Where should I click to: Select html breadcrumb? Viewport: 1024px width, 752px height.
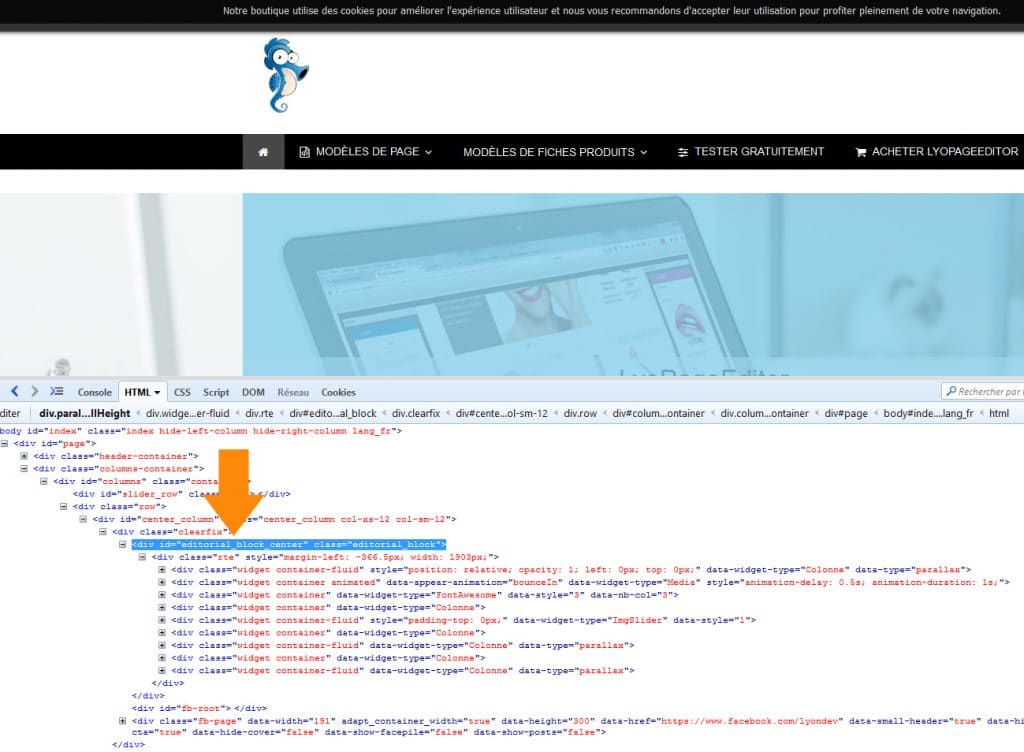click(999, 413)
